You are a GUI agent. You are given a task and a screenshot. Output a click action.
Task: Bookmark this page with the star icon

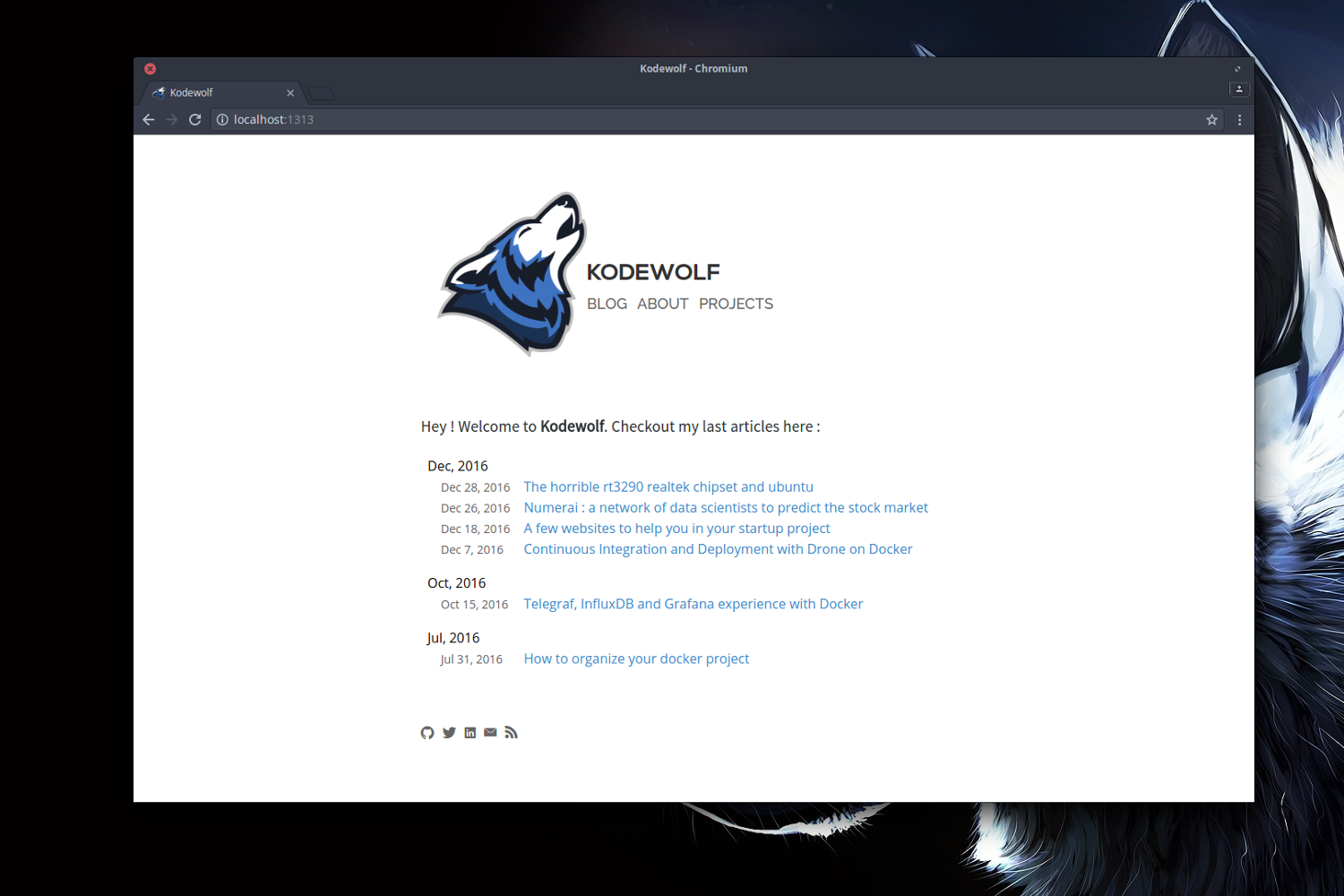[x=1211, y=119]
